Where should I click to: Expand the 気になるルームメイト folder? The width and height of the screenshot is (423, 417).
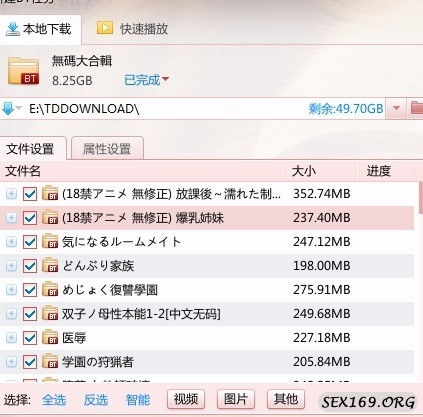click(11, 242)
